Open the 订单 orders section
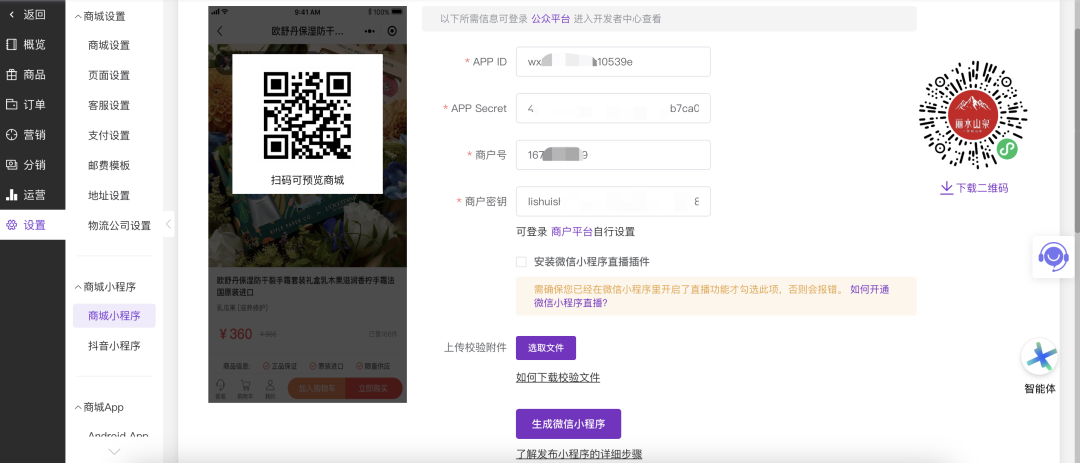Image resolution: width=1080 pixels, height=463 pixels. (32, 105)
